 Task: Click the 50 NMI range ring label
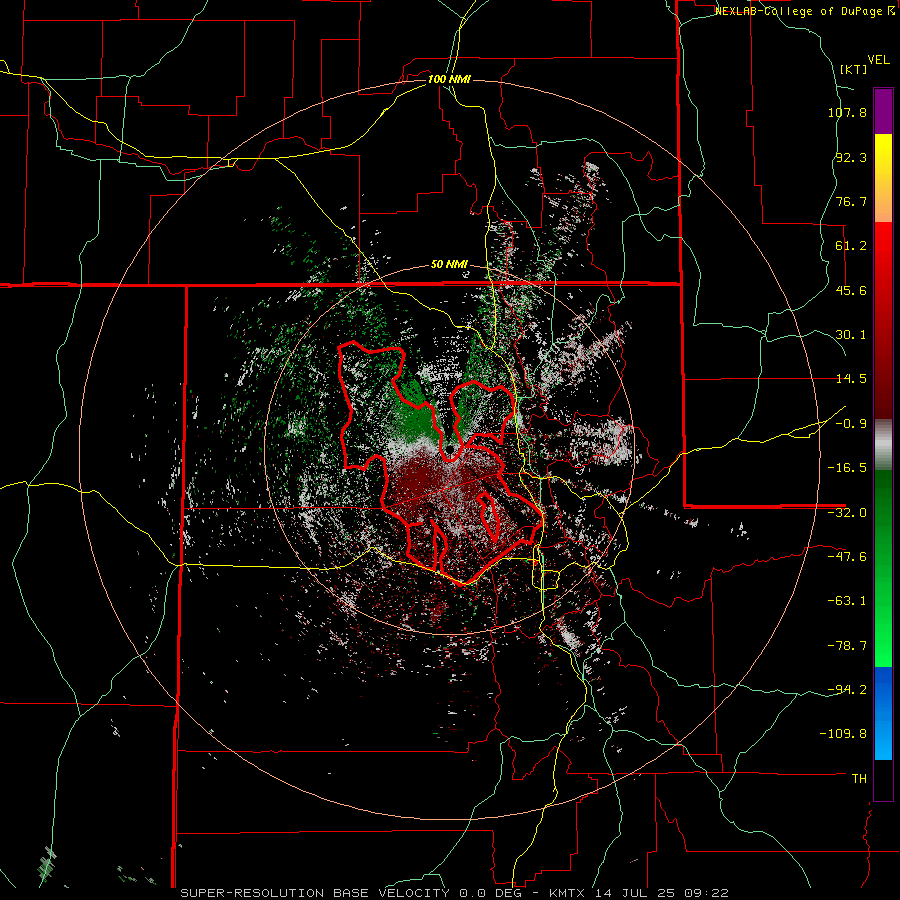point(449,265)
